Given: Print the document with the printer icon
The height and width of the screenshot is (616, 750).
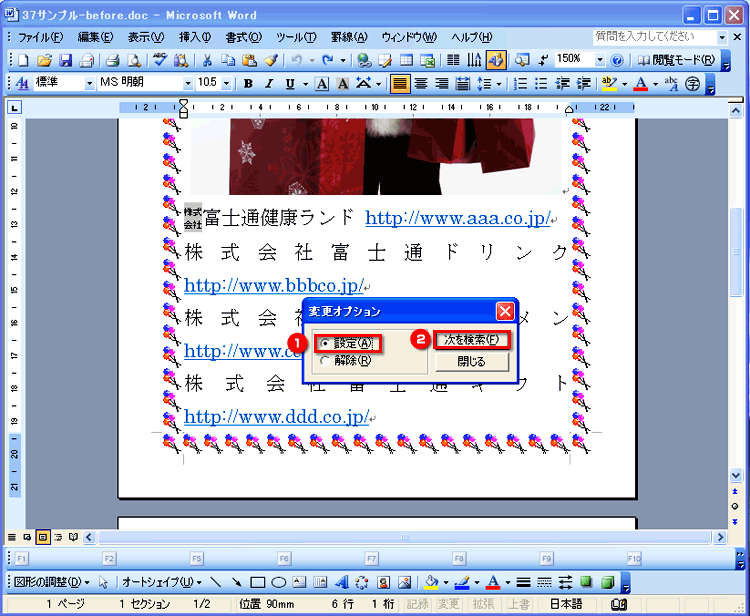Looking at the screenshot, I should (x=112, y=60).
